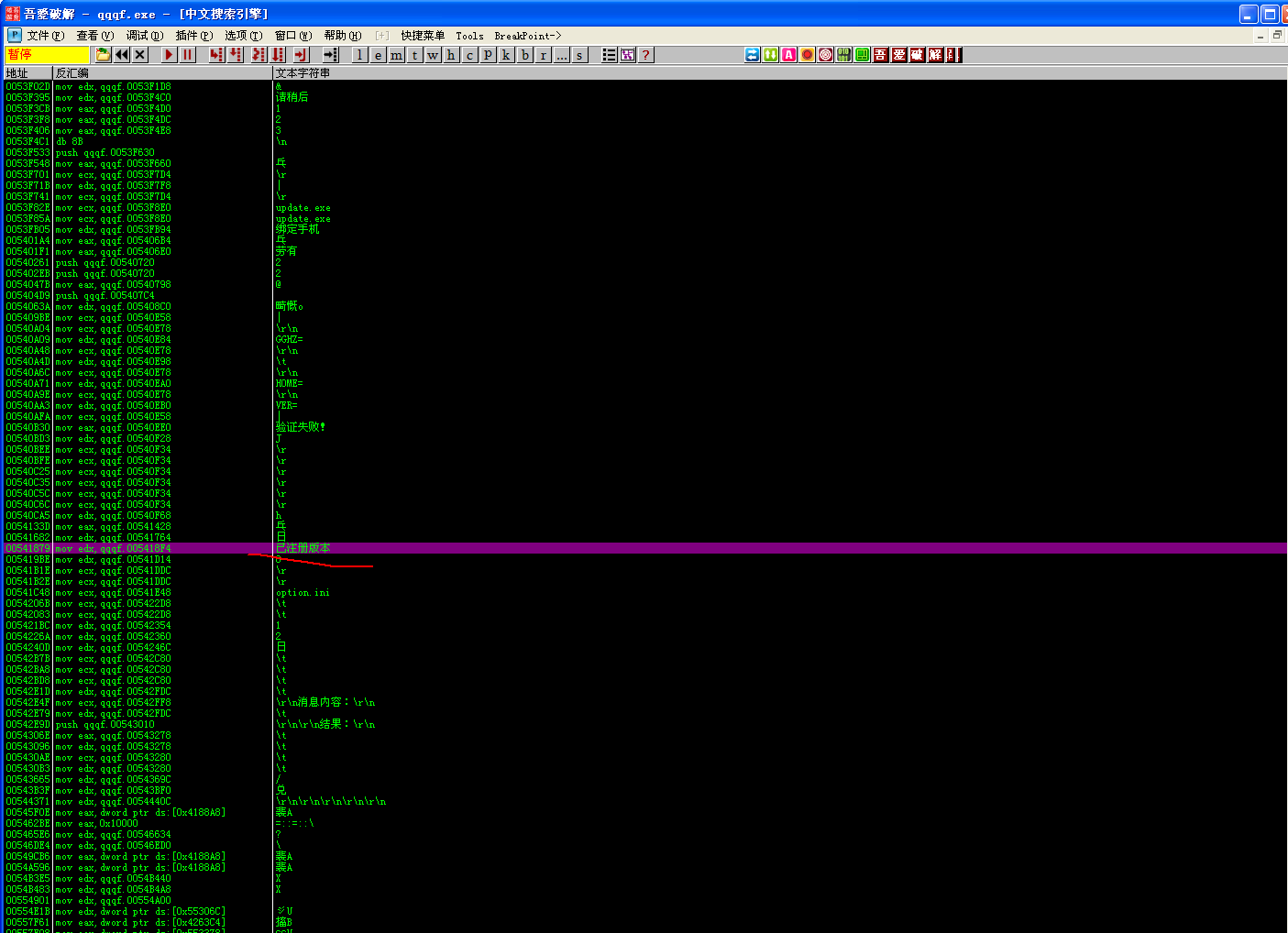This screenshot has width=1288, height=933.
Task: Show Source via S button
Action: pos(580,55)
